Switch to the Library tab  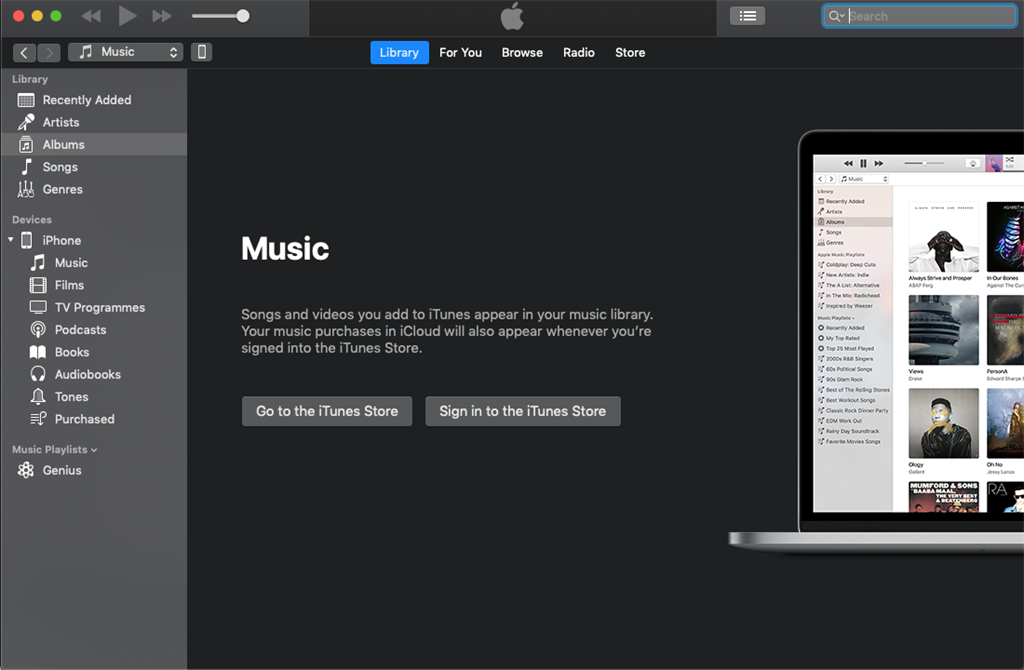[399, 52]
